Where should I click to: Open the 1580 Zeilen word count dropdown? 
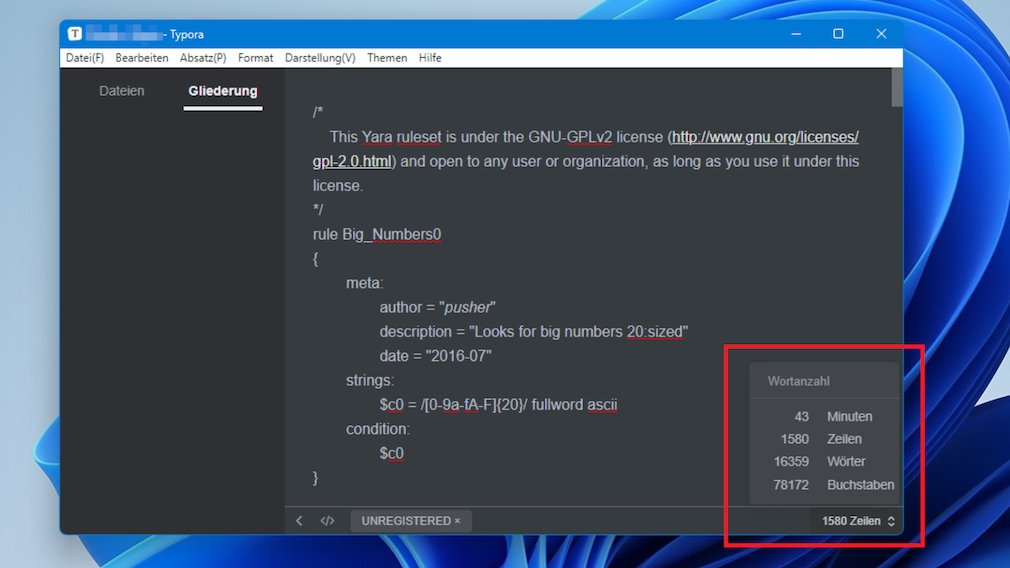858,521
